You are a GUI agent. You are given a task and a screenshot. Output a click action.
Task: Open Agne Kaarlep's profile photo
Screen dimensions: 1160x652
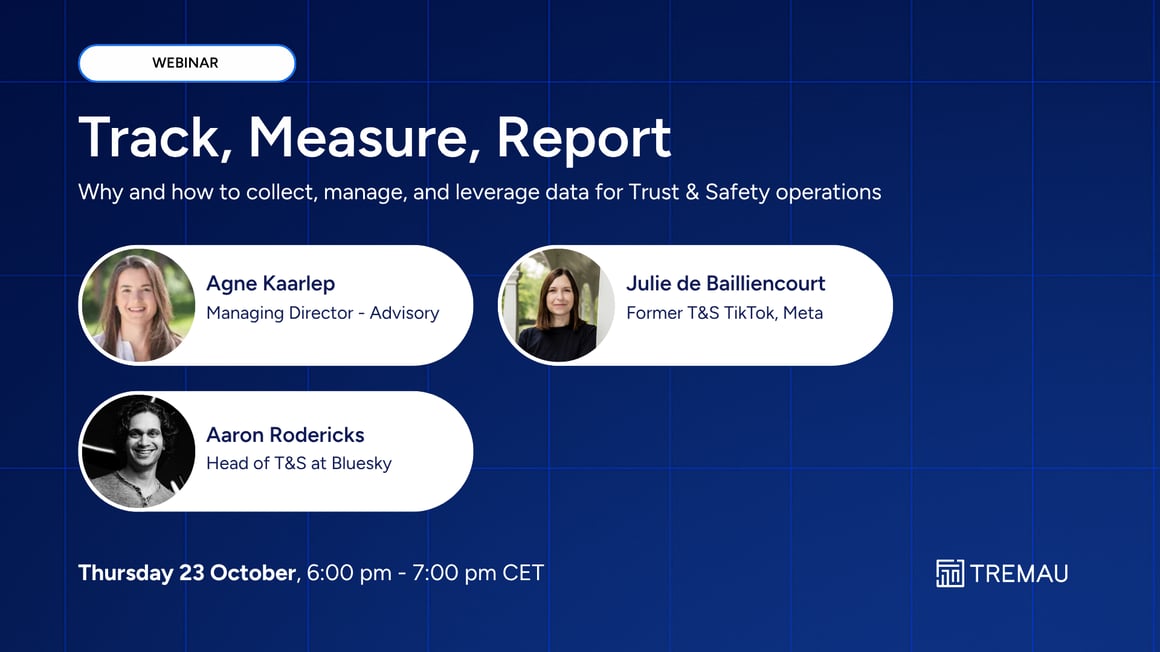click(138, 305)
